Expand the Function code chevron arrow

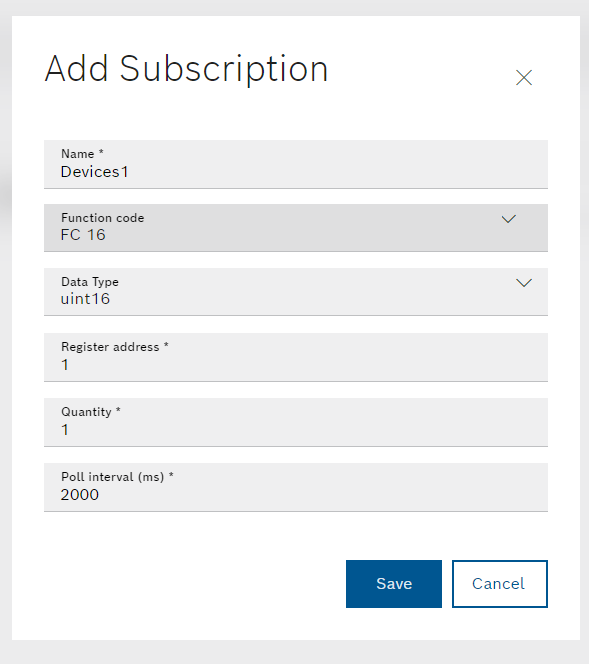point(509,219)
